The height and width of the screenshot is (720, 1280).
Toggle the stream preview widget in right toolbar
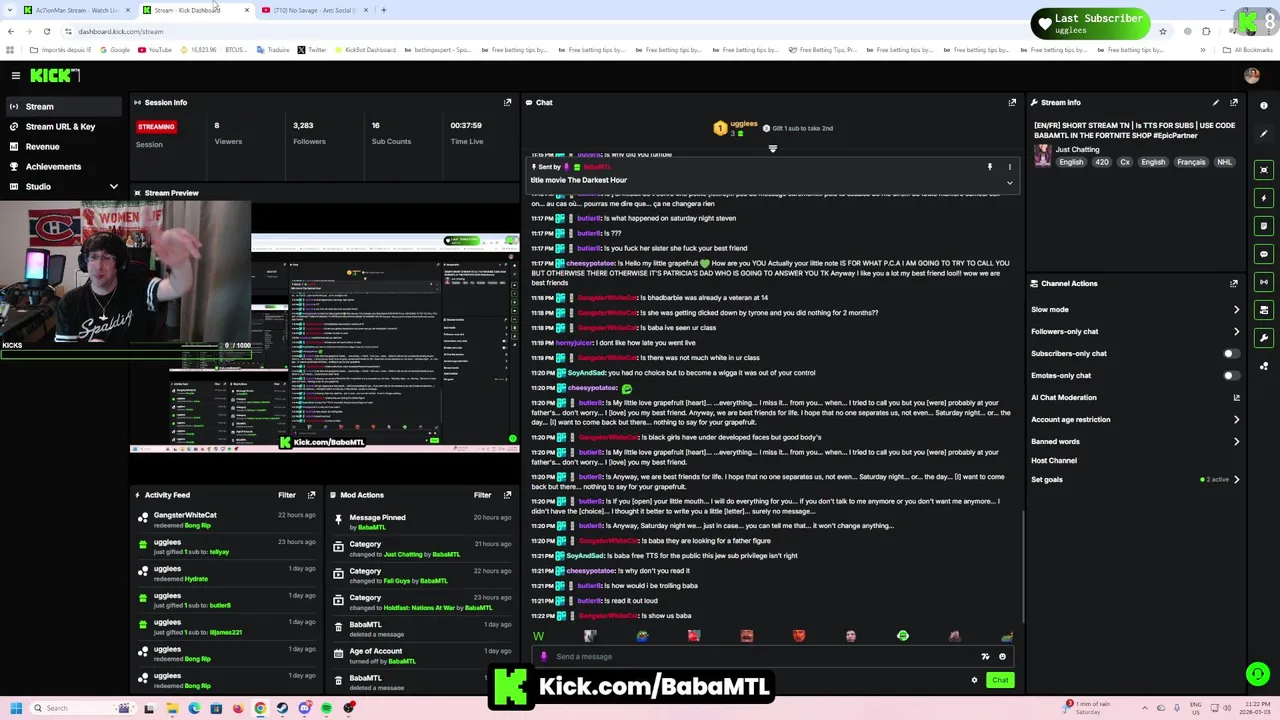click(x=1264, y=170)
